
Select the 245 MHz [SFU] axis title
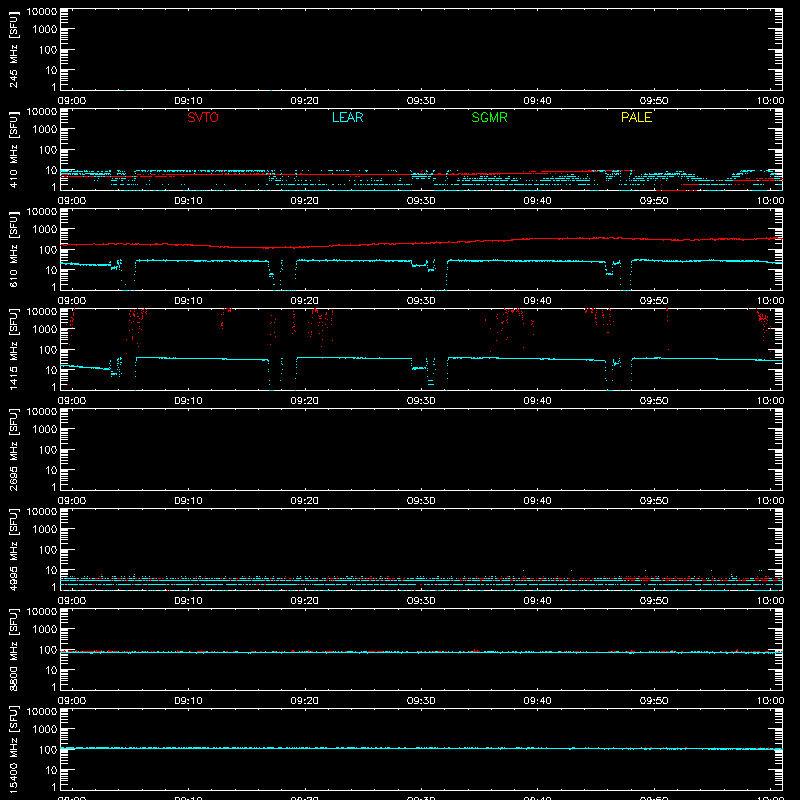click(13, 50)
